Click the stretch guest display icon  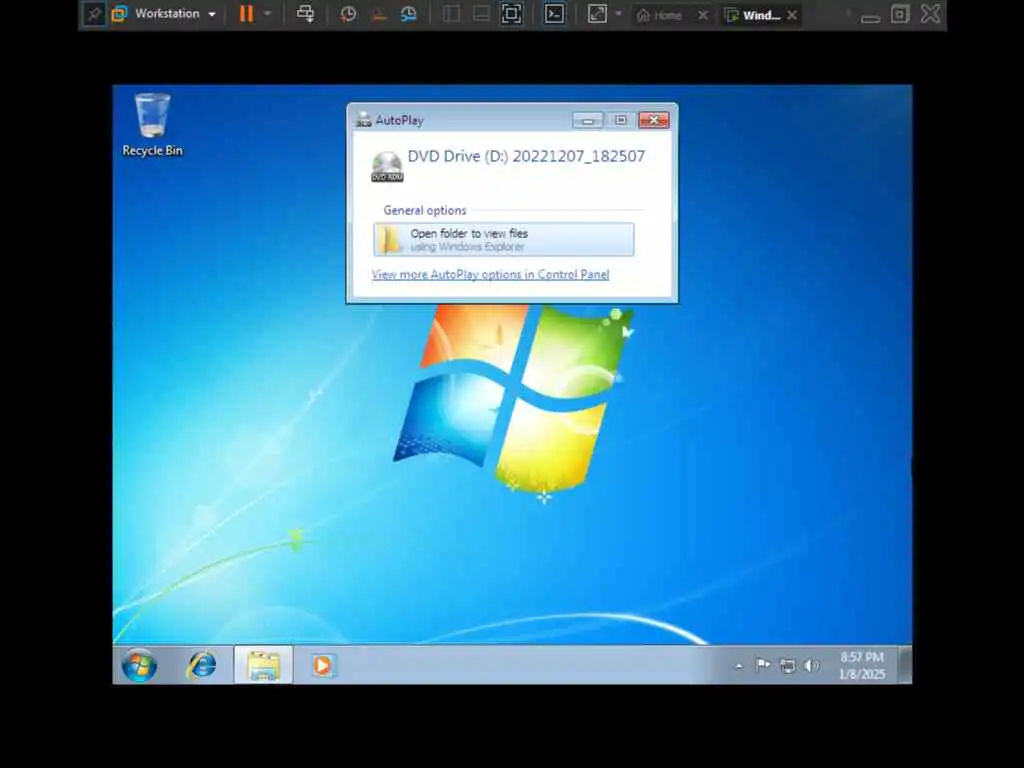[x=598, y=14]
